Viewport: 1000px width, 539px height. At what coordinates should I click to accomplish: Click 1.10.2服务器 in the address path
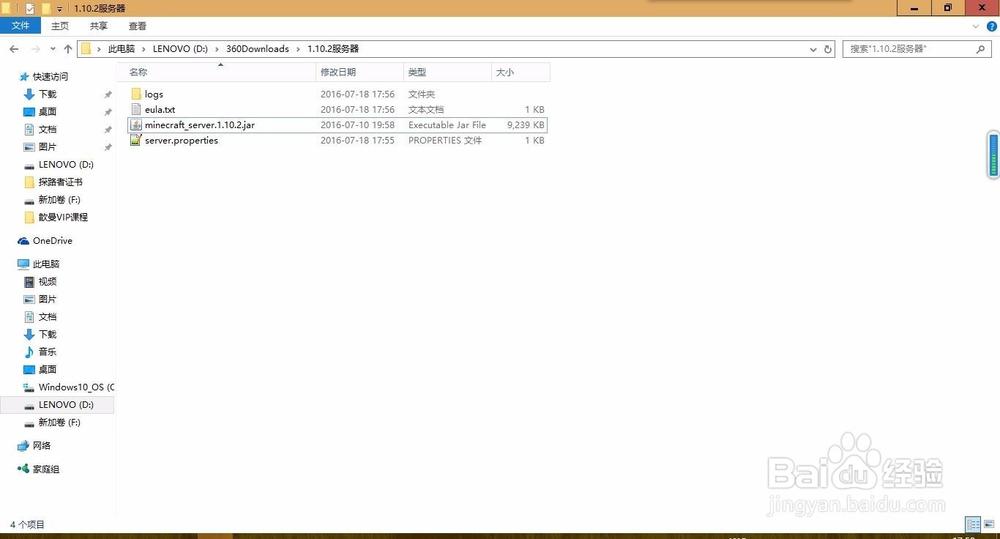click(x=333, y=48)
